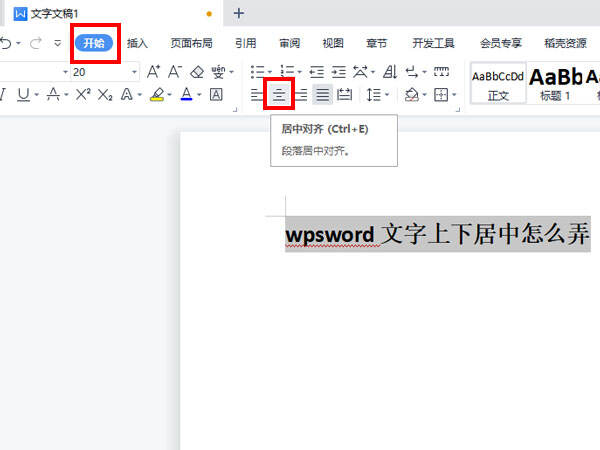This screenshot has width=600, height=450.
Task: Click the line spacing icon
Action: (373, 95)
